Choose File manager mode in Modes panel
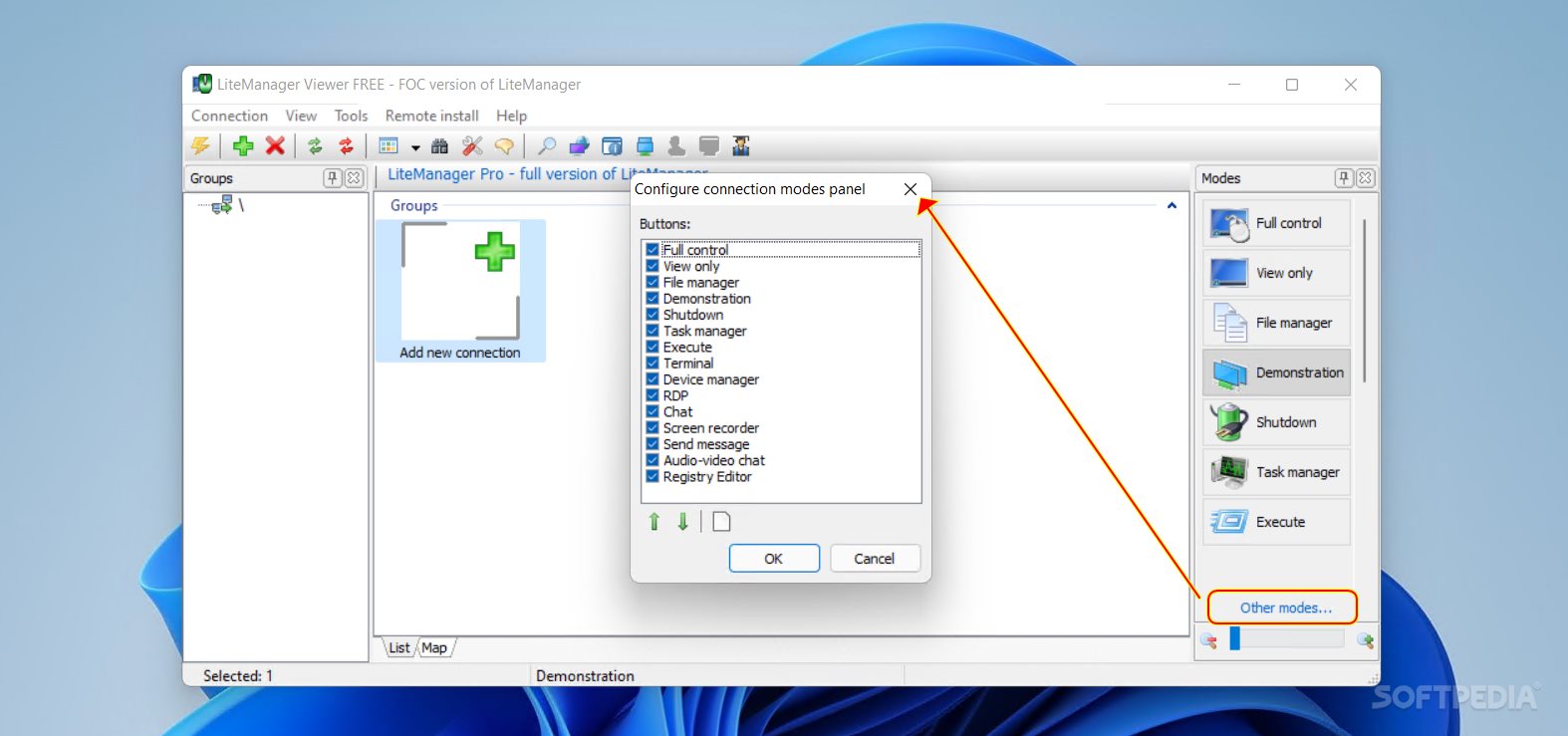Screen dimensions: 1568x736 (x=1277, y=323)
